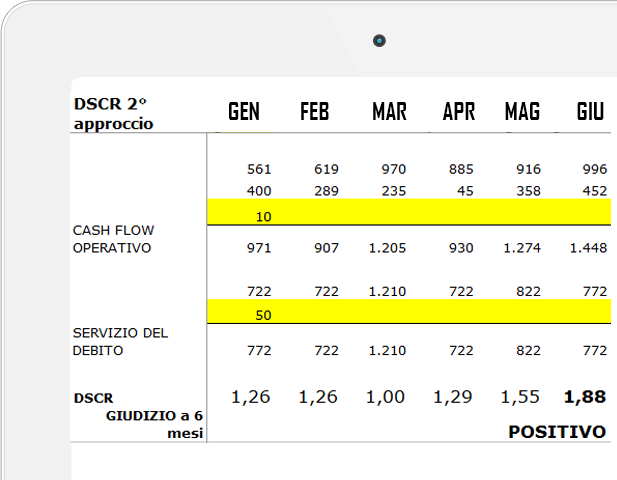Click DSCR ratio 1,26 under FEB

318,397
